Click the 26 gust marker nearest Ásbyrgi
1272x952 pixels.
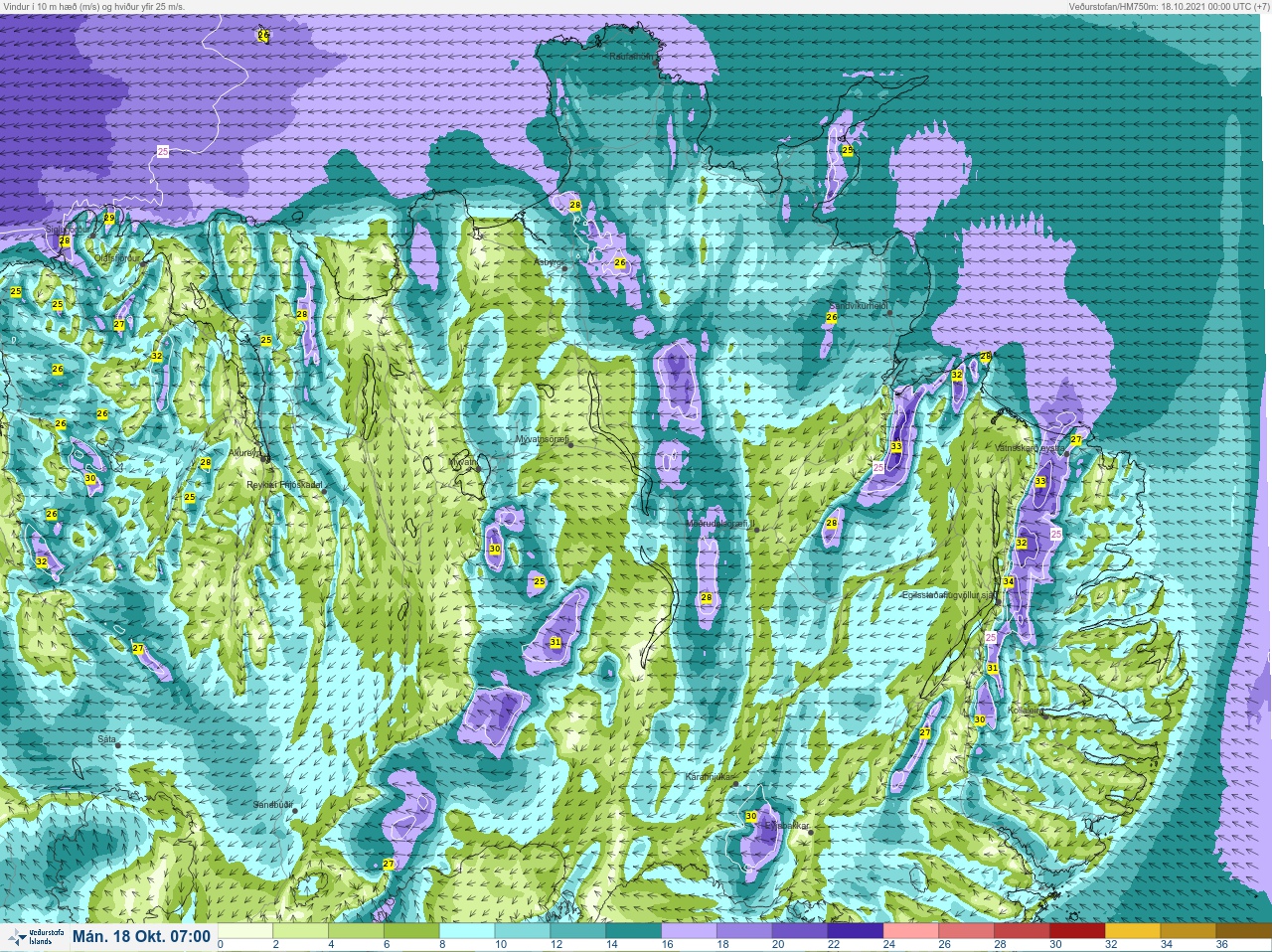(x=620, y=262)
